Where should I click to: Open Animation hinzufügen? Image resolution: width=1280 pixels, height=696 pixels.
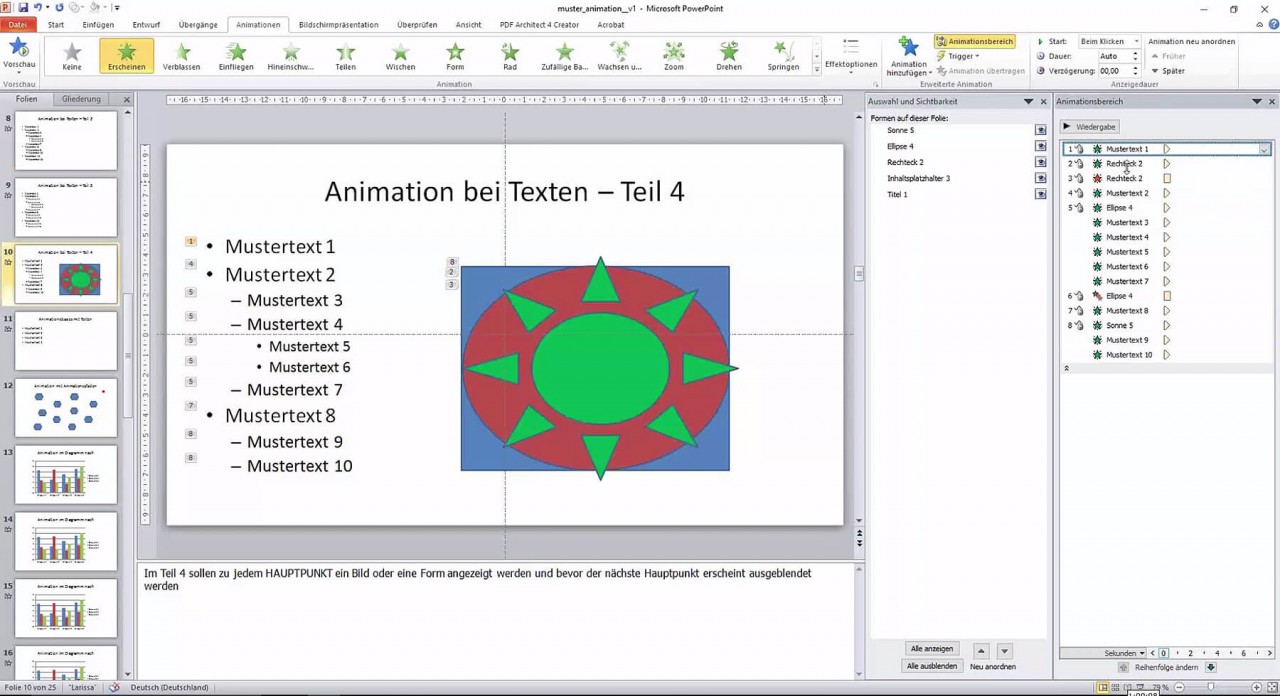tap(908, 55)
